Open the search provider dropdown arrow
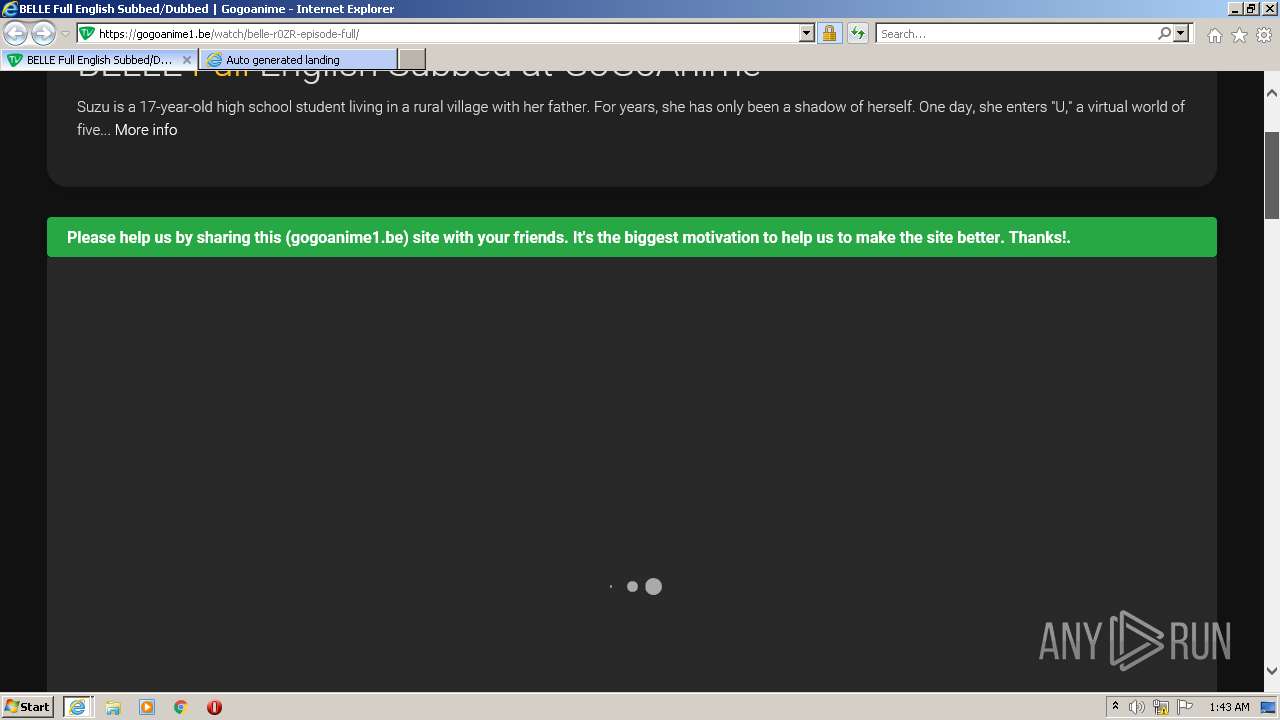The width and height of the screenshot is (1280, 720). [1181, 33]
